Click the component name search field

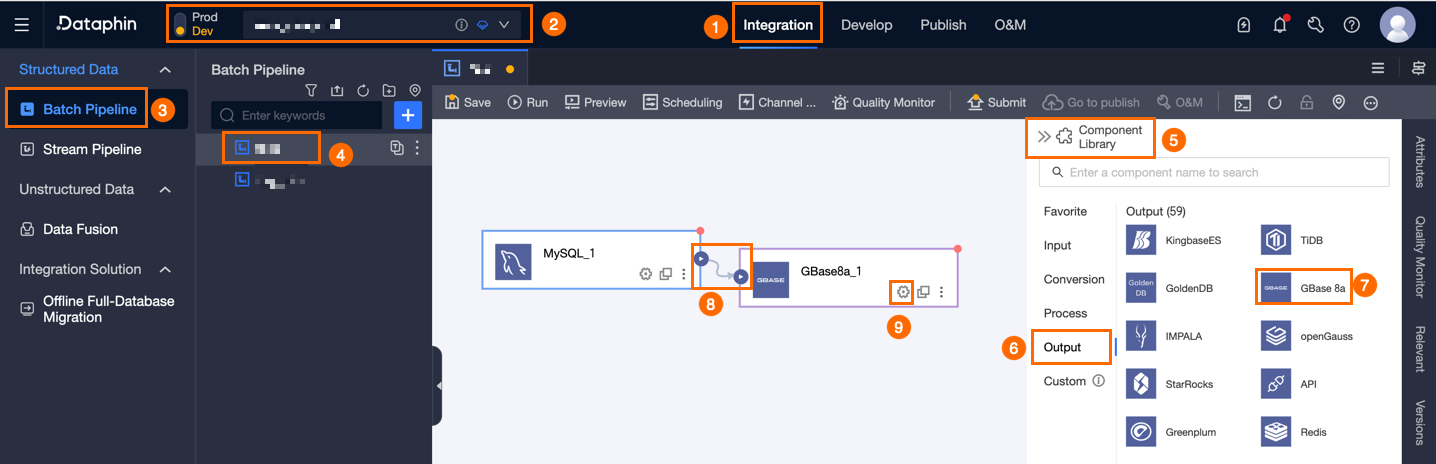1214,172
